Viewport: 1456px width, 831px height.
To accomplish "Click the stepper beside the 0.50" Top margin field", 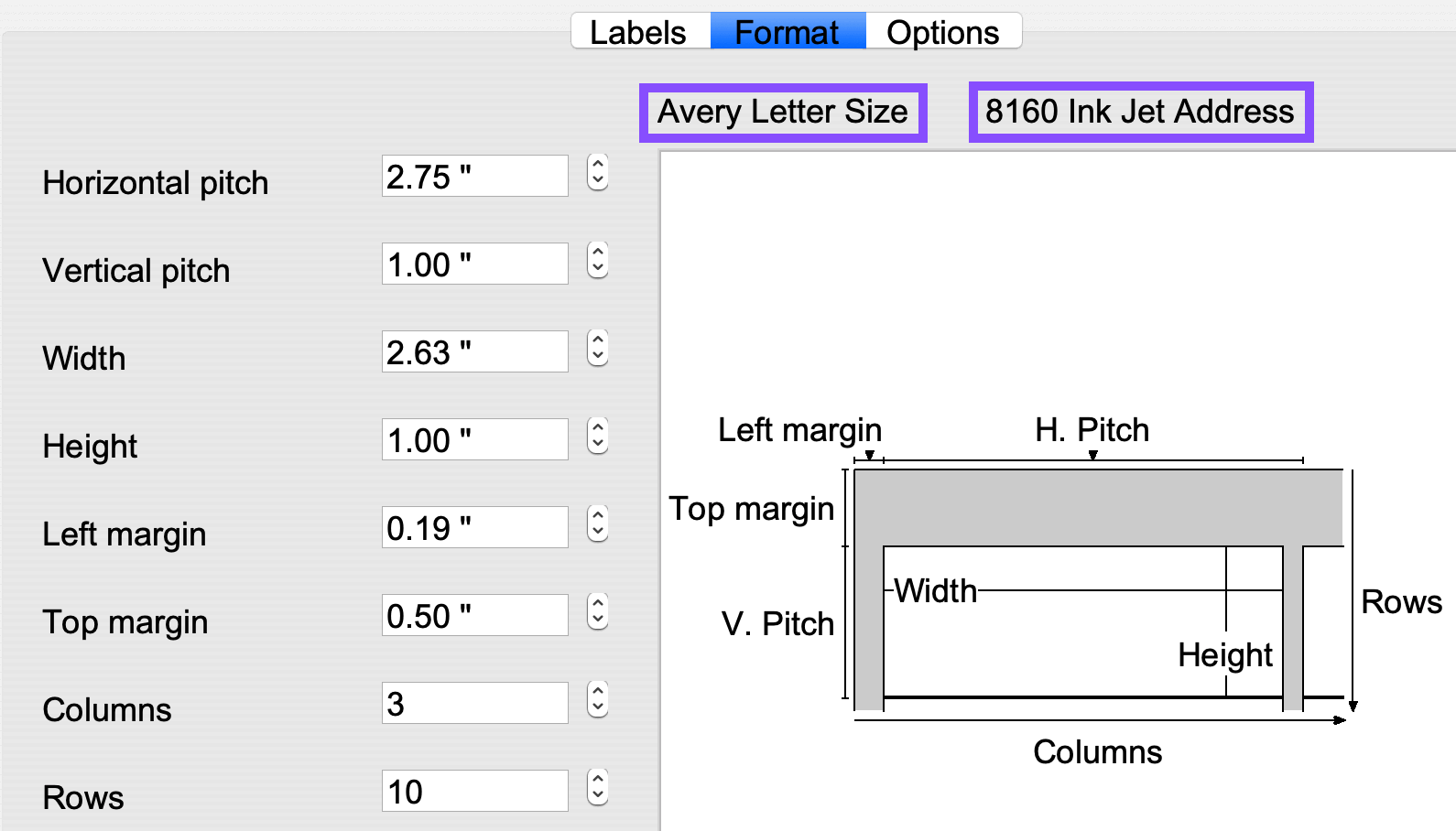I will 598,611.
